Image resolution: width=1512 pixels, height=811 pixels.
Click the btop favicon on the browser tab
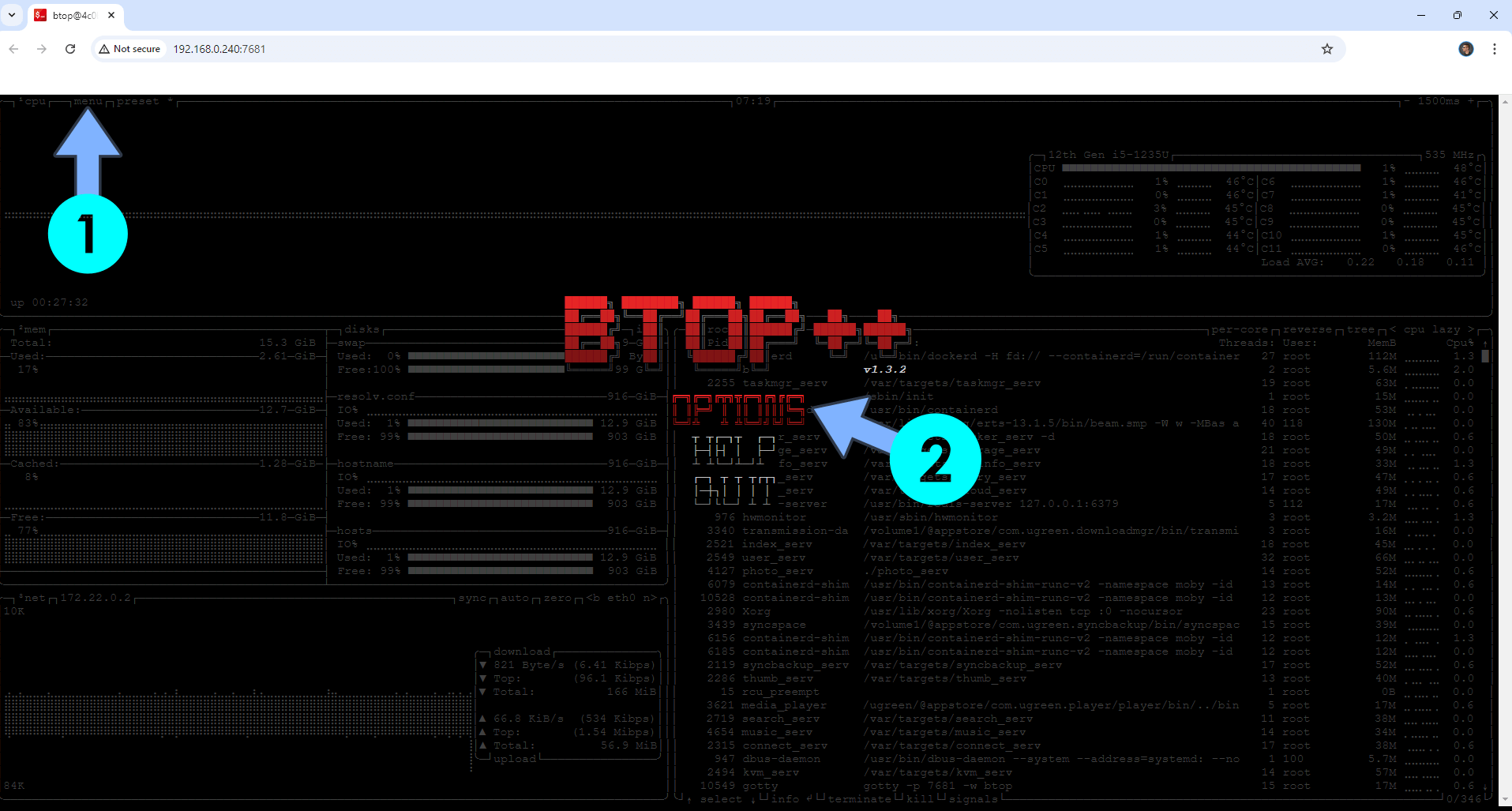39,15
